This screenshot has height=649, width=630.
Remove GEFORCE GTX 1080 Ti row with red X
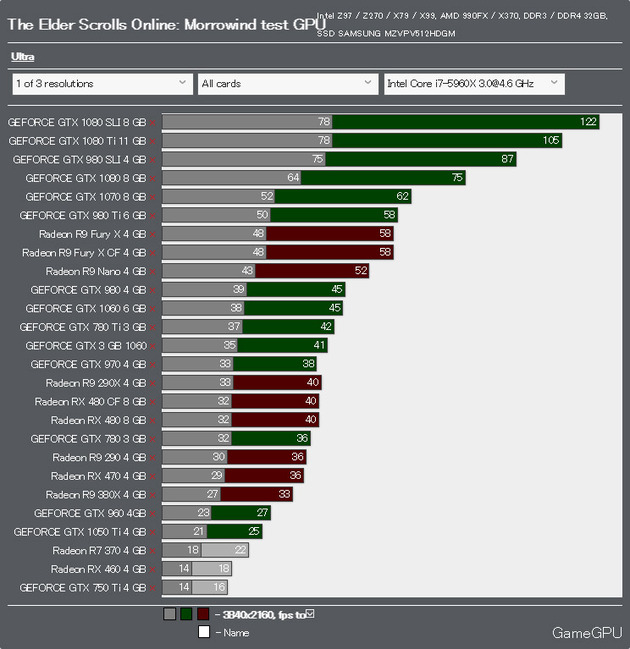(152, 141)
